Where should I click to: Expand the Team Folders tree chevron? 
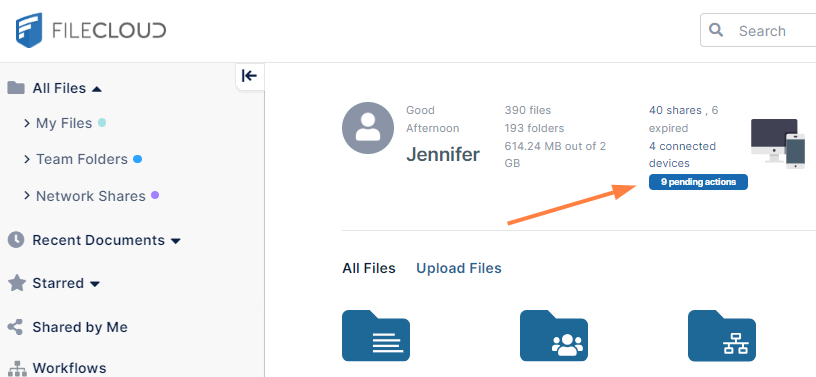tap(27, 159)
